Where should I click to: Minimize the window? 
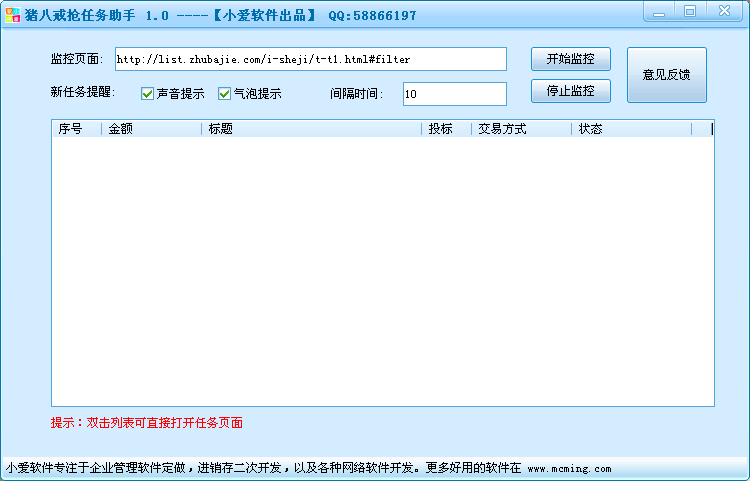pyautogui.click(x=659, y=11)
